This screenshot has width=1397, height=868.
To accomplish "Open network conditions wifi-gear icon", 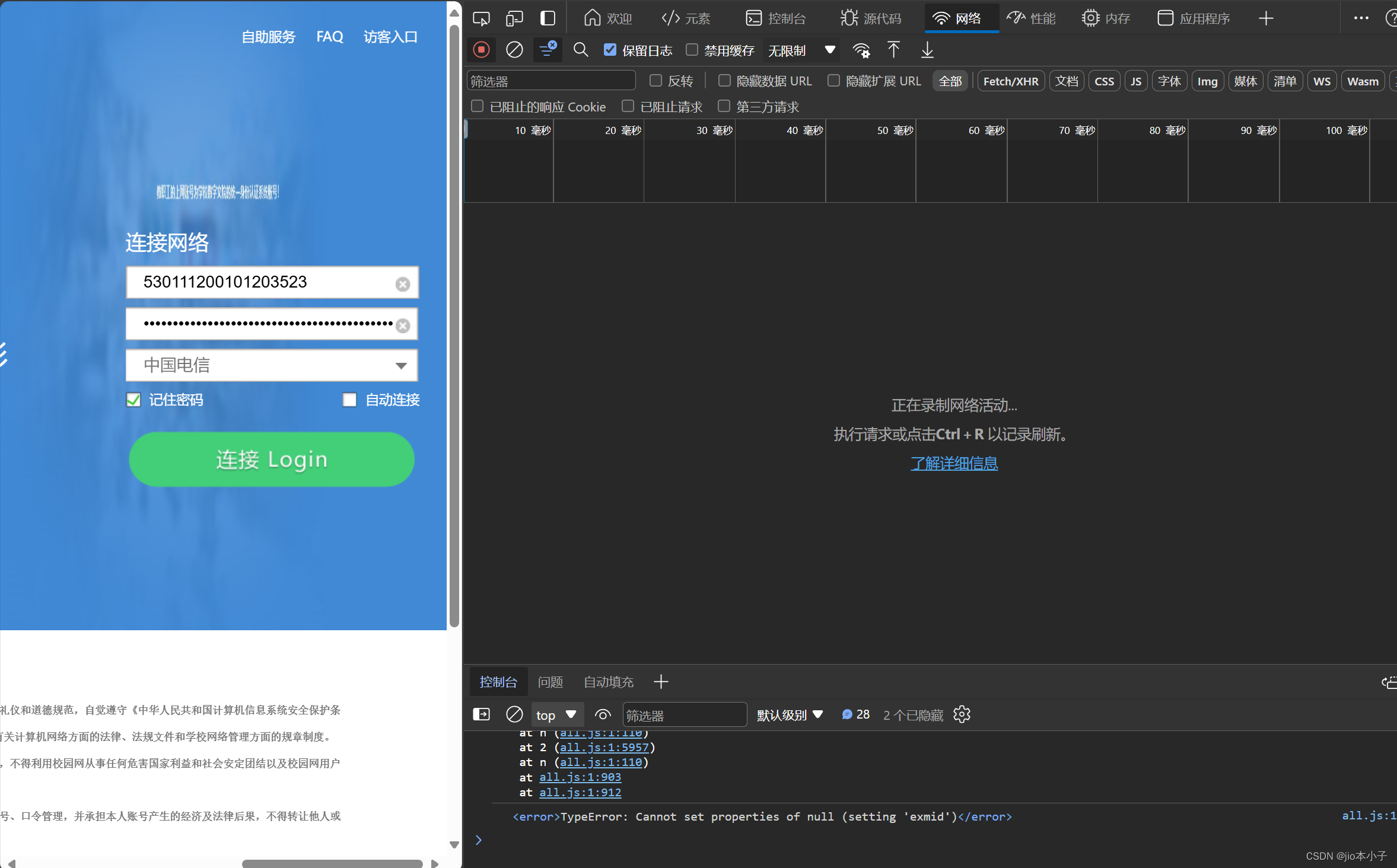I will pos(861,50).
